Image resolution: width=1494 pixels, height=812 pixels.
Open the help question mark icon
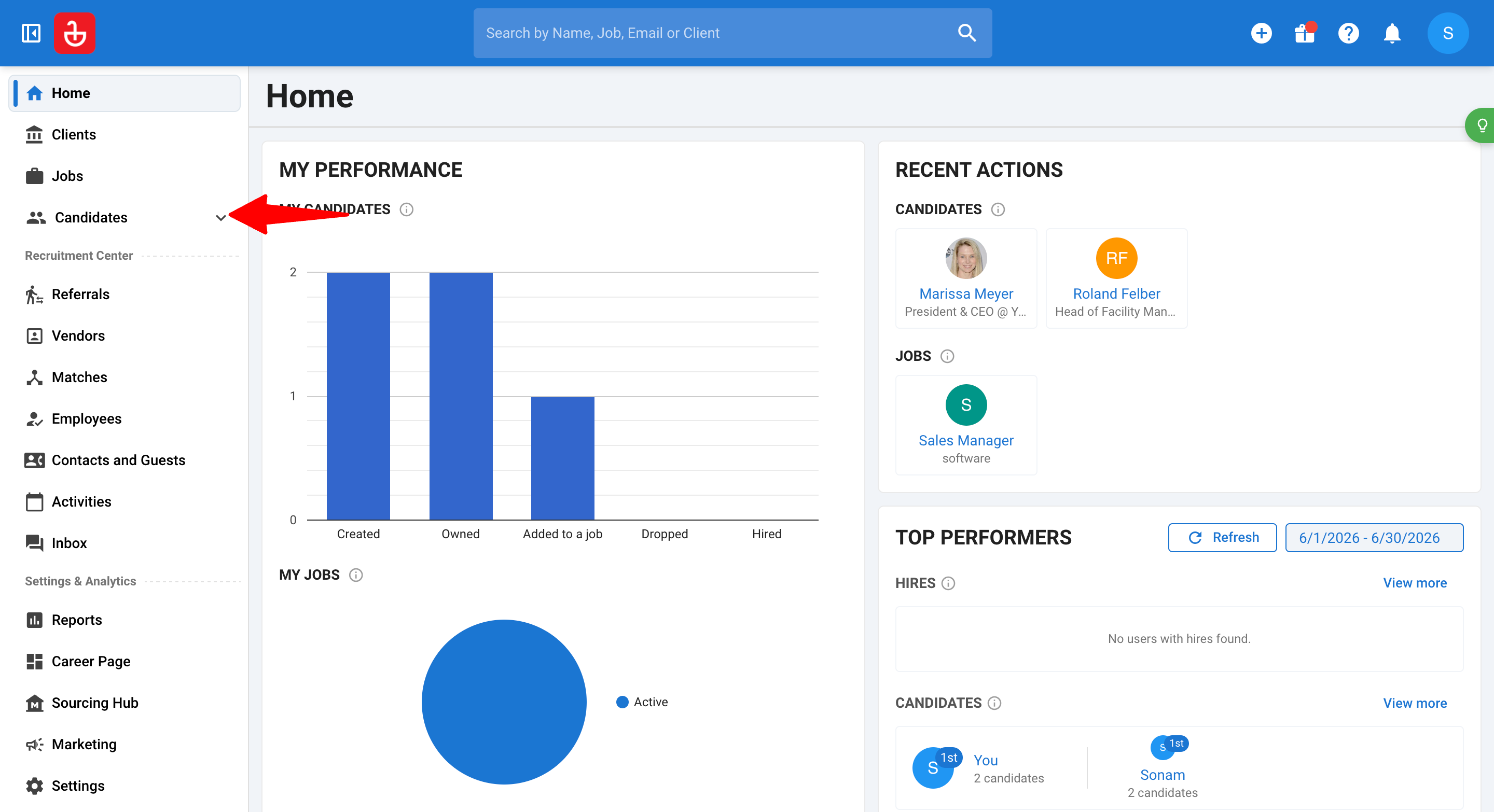[x=1348, y=33]
